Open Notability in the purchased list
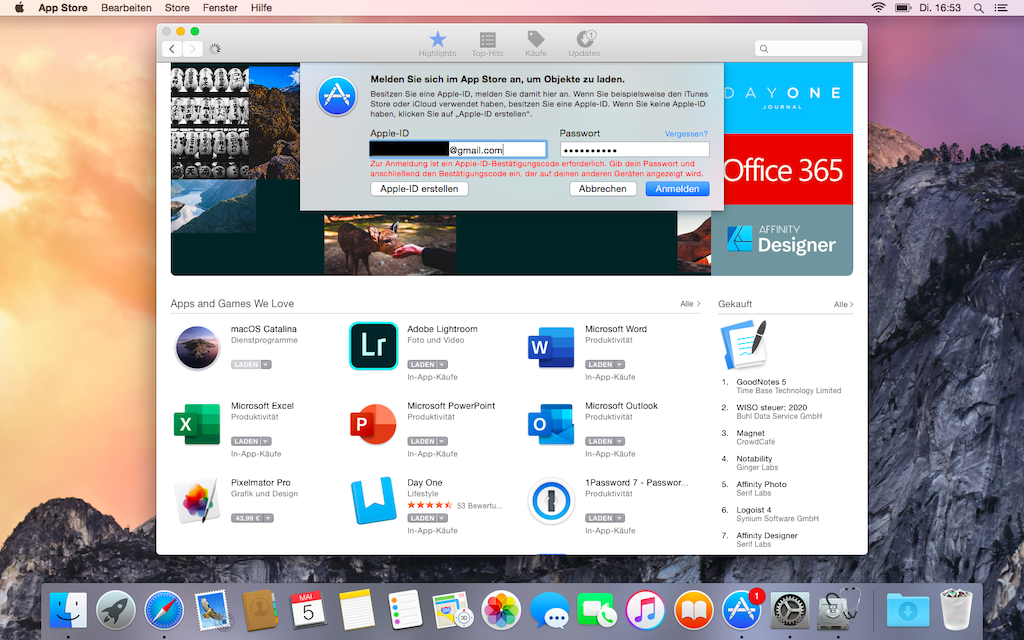The height and width of the screenshot is (640, 1024). click(754, 458)
